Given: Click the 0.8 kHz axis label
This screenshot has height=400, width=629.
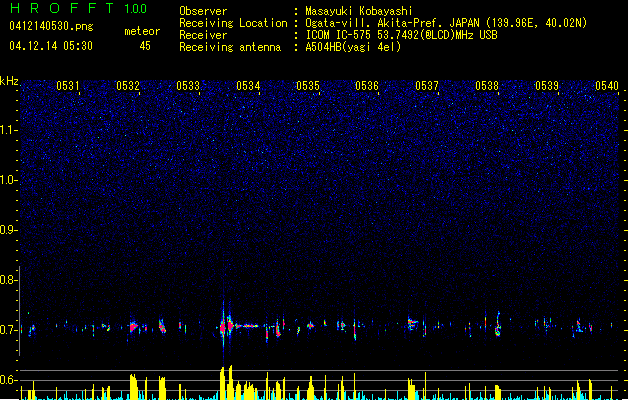Looking at the screenshot, I should tap(8, 280).
